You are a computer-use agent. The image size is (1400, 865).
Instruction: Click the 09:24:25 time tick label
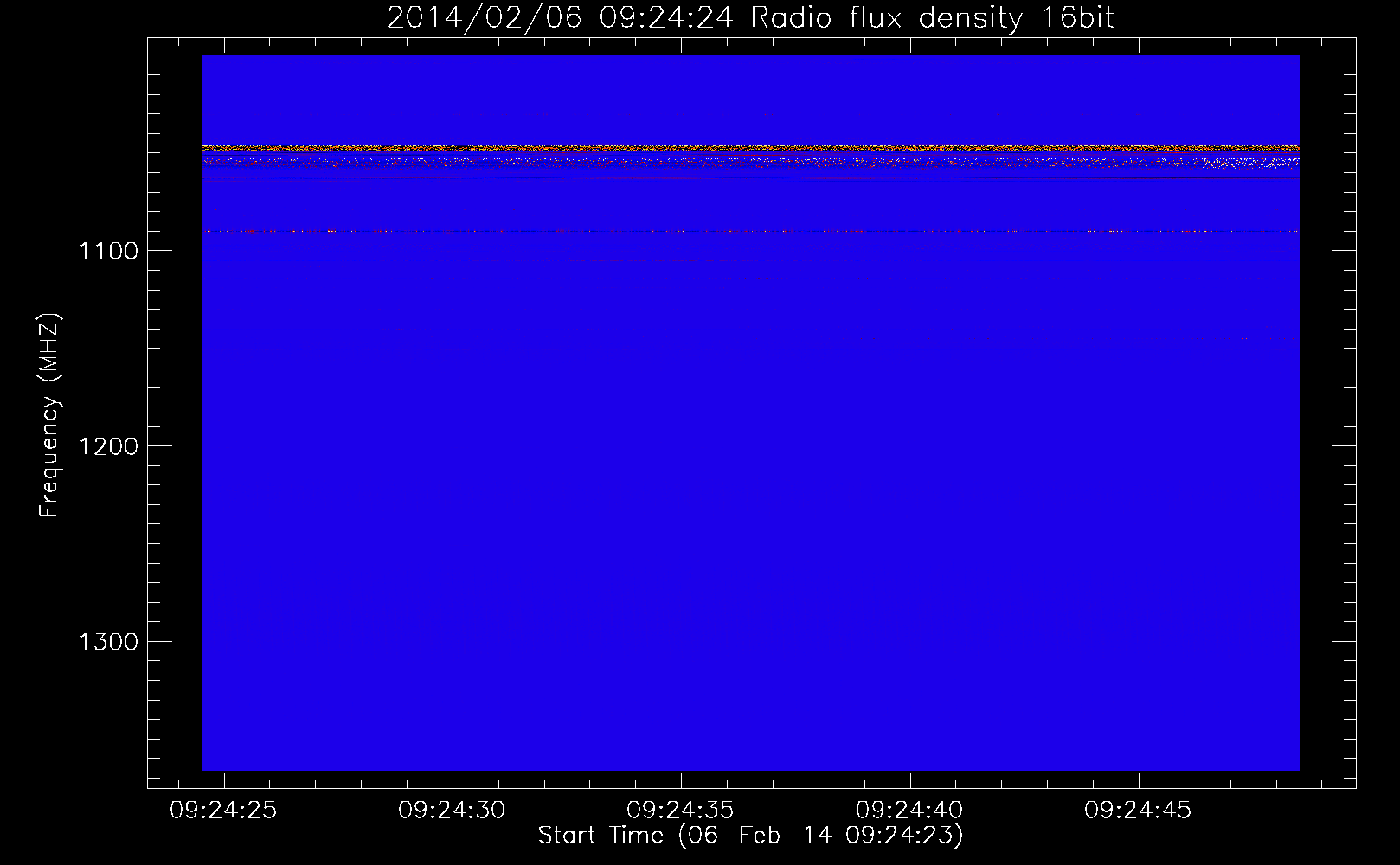223,811
